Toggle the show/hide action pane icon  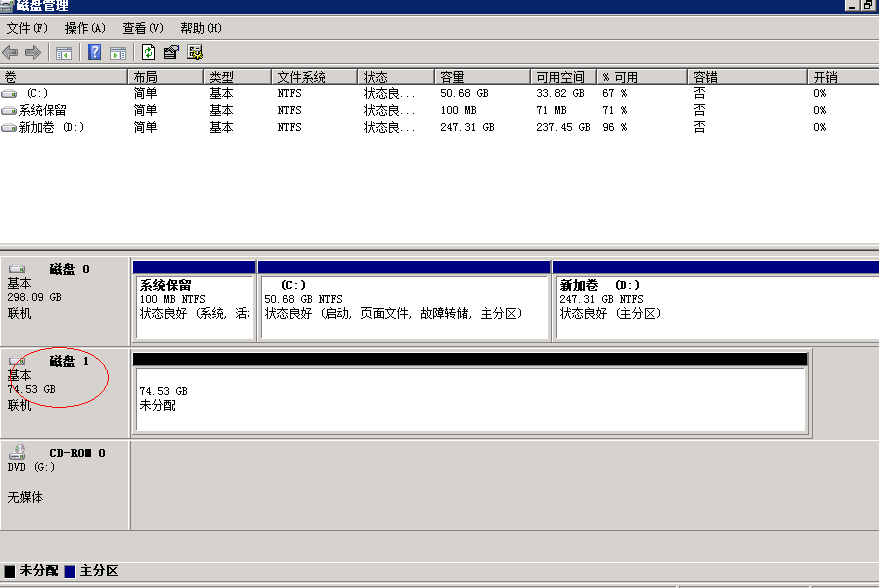pos(118,53)
